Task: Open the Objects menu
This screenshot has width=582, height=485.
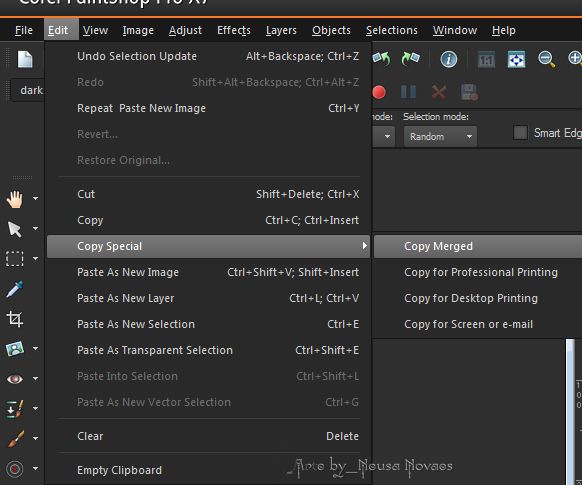Action: (331, 30)
